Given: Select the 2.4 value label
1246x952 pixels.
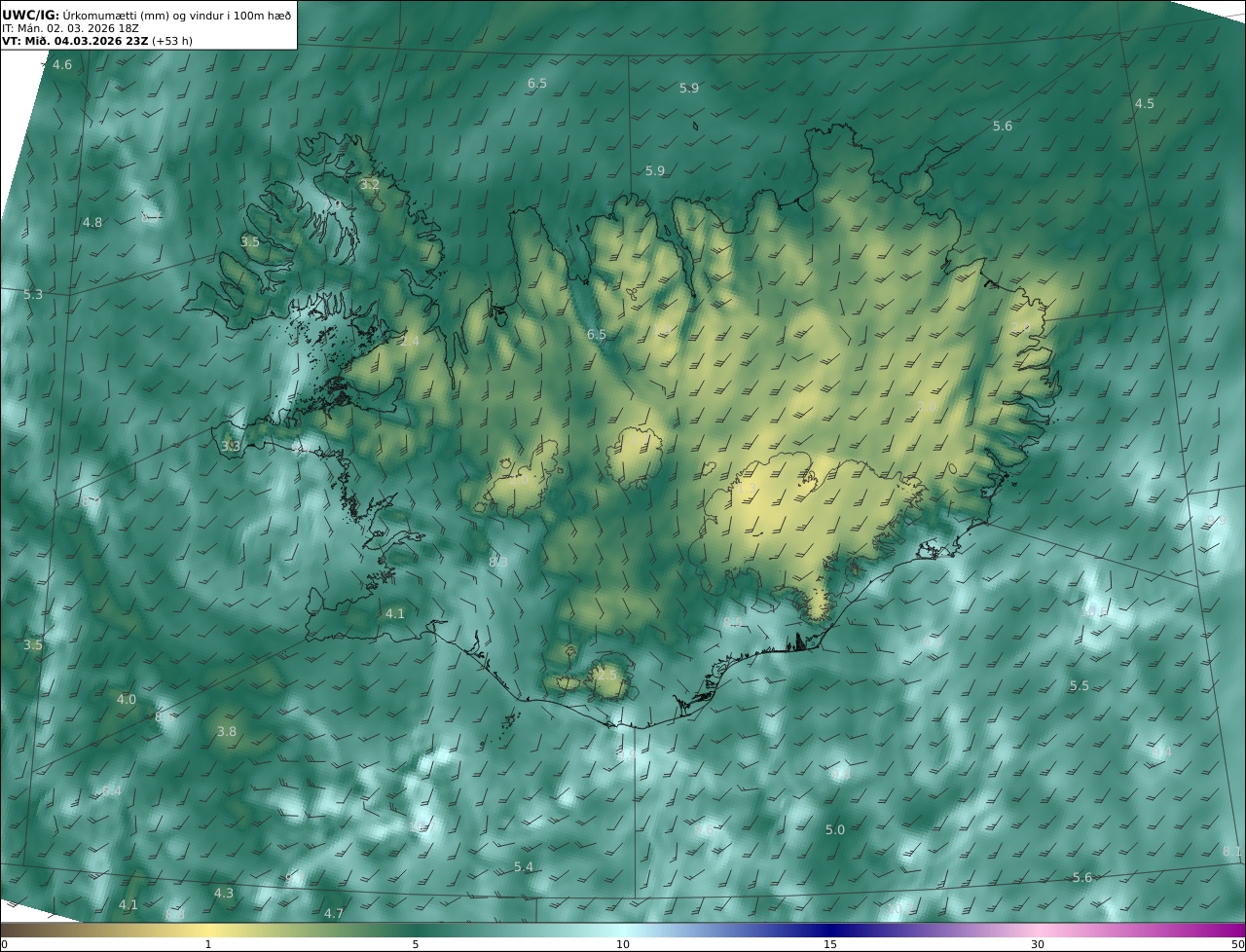Looking at the screenshot, I should pyautogui.click(x=410, y=342).
